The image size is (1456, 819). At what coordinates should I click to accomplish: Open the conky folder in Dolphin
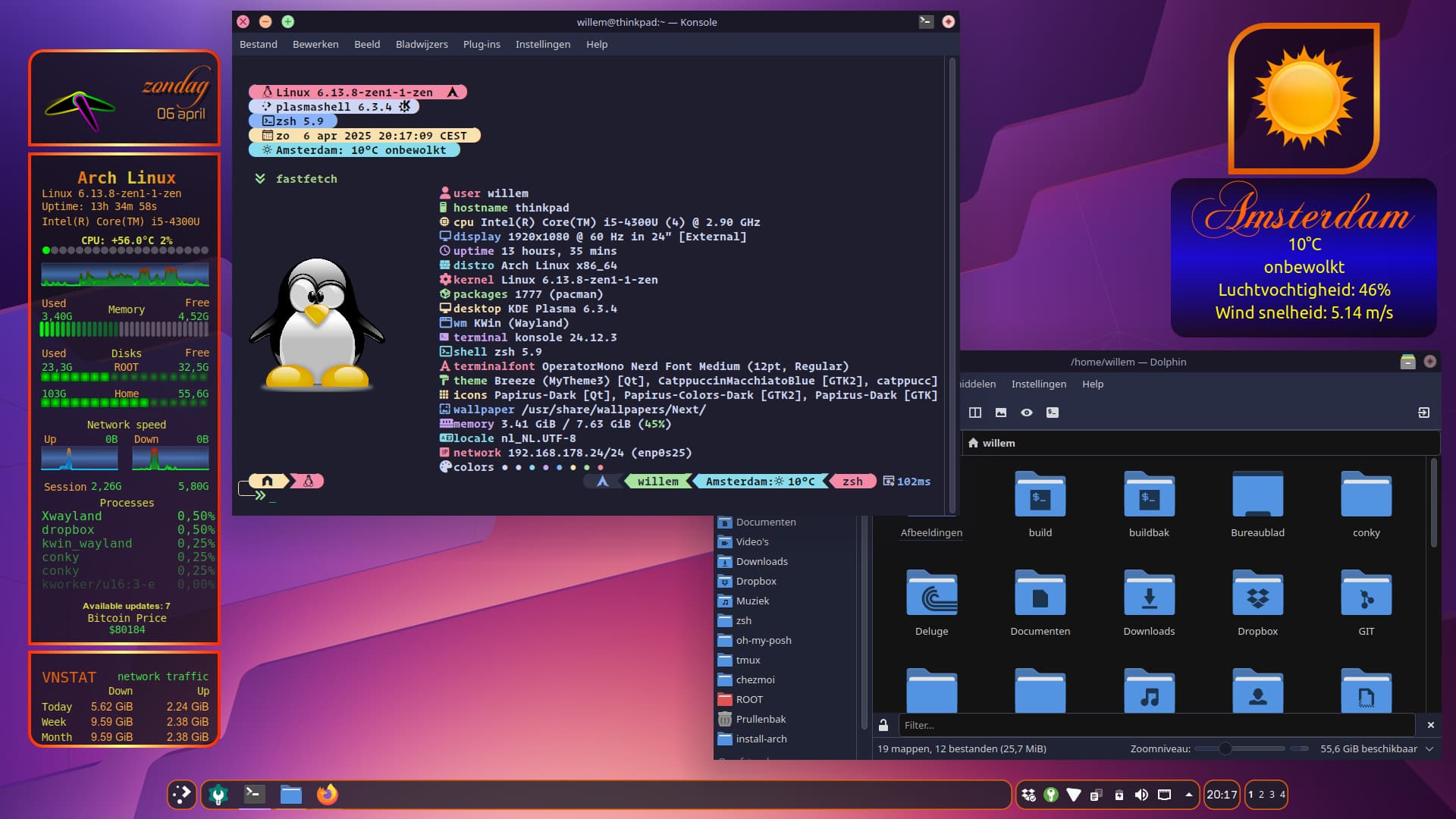point(1367,504)
